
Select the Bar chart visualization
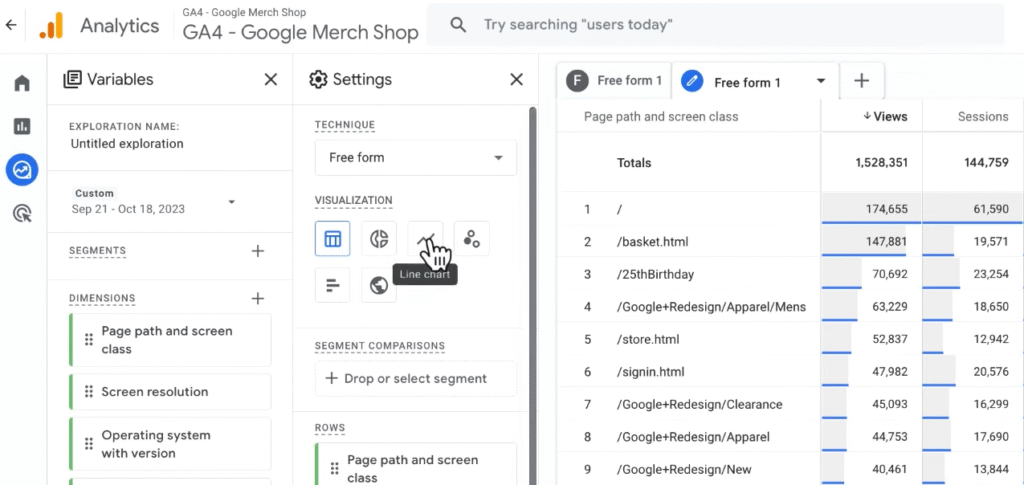pyautogui.click(x=332, y=285)
